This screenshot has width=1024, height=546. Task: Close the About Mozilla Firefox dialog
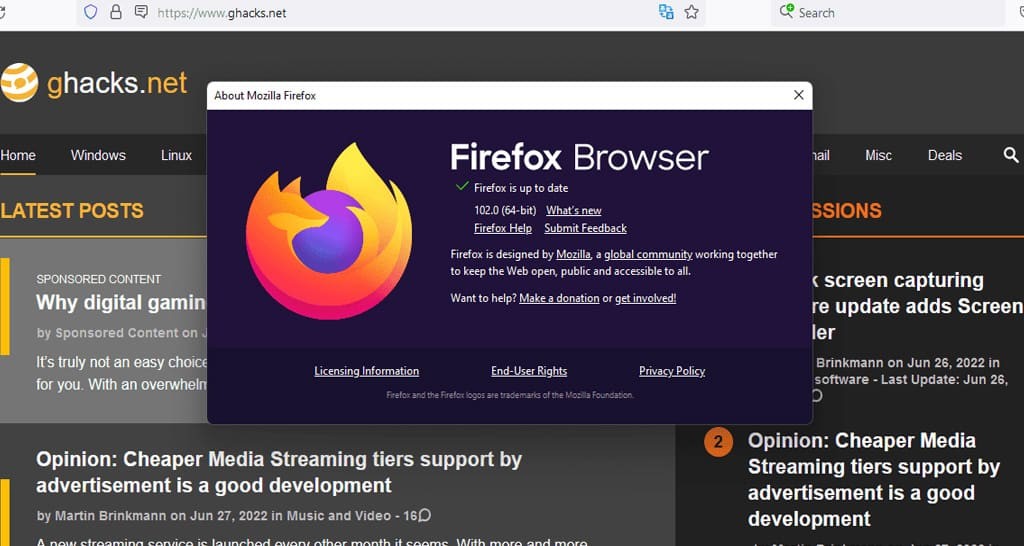coord(798,95)
